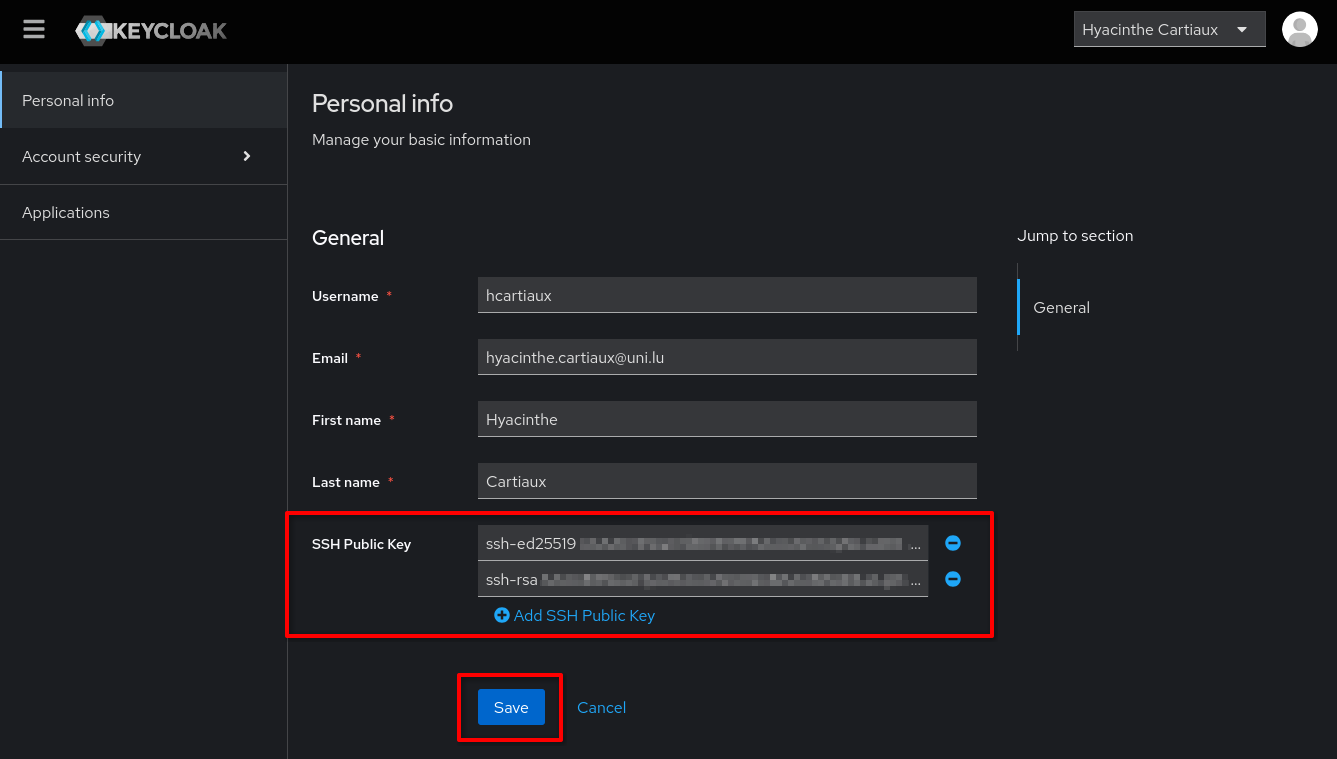Save the personal info changes
Viewport: 1337px width, 759px height.
(x=510, y=707)
